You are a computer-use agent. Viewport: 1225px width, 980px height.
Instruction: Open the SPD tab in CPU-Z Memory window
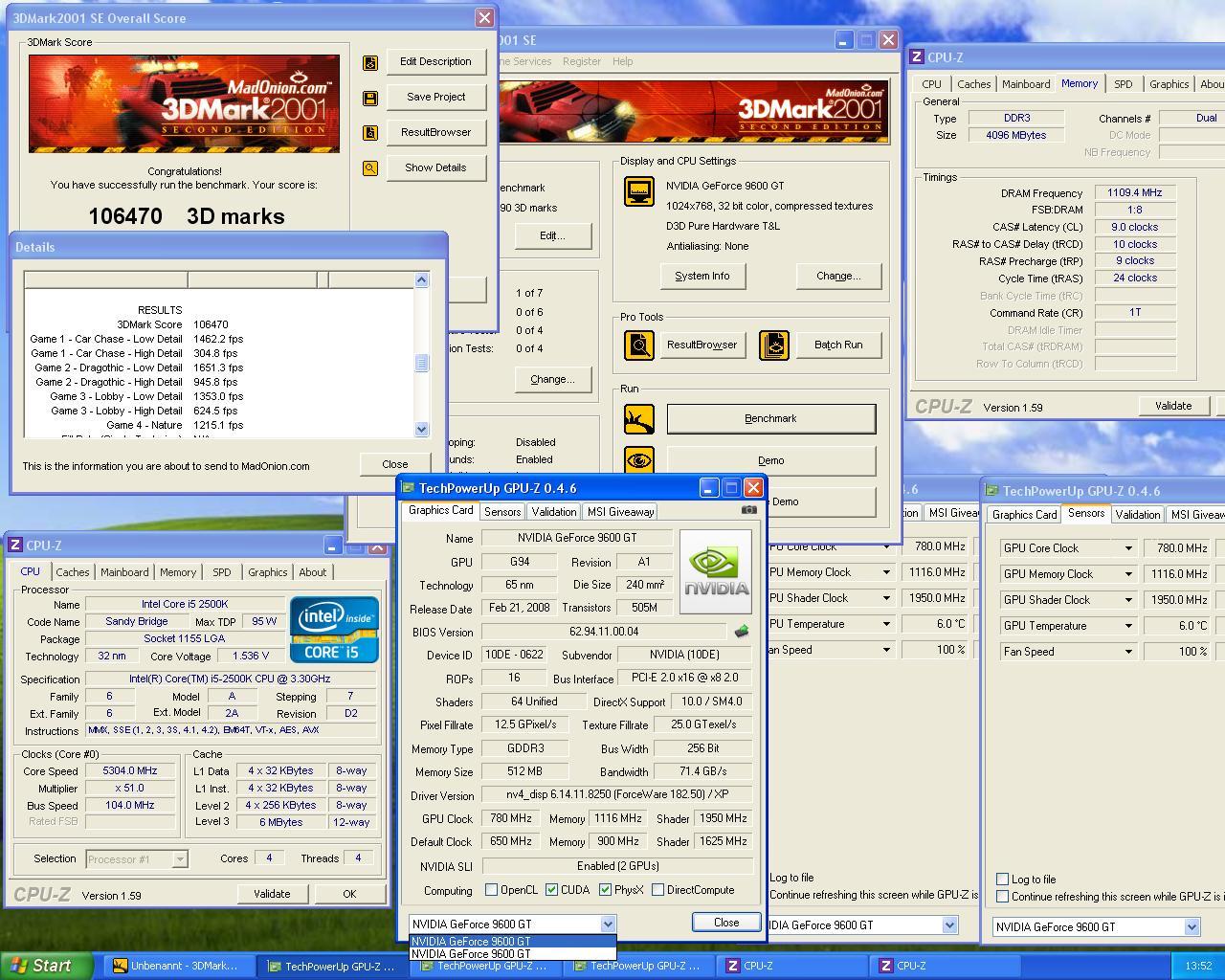point(1123,84)
